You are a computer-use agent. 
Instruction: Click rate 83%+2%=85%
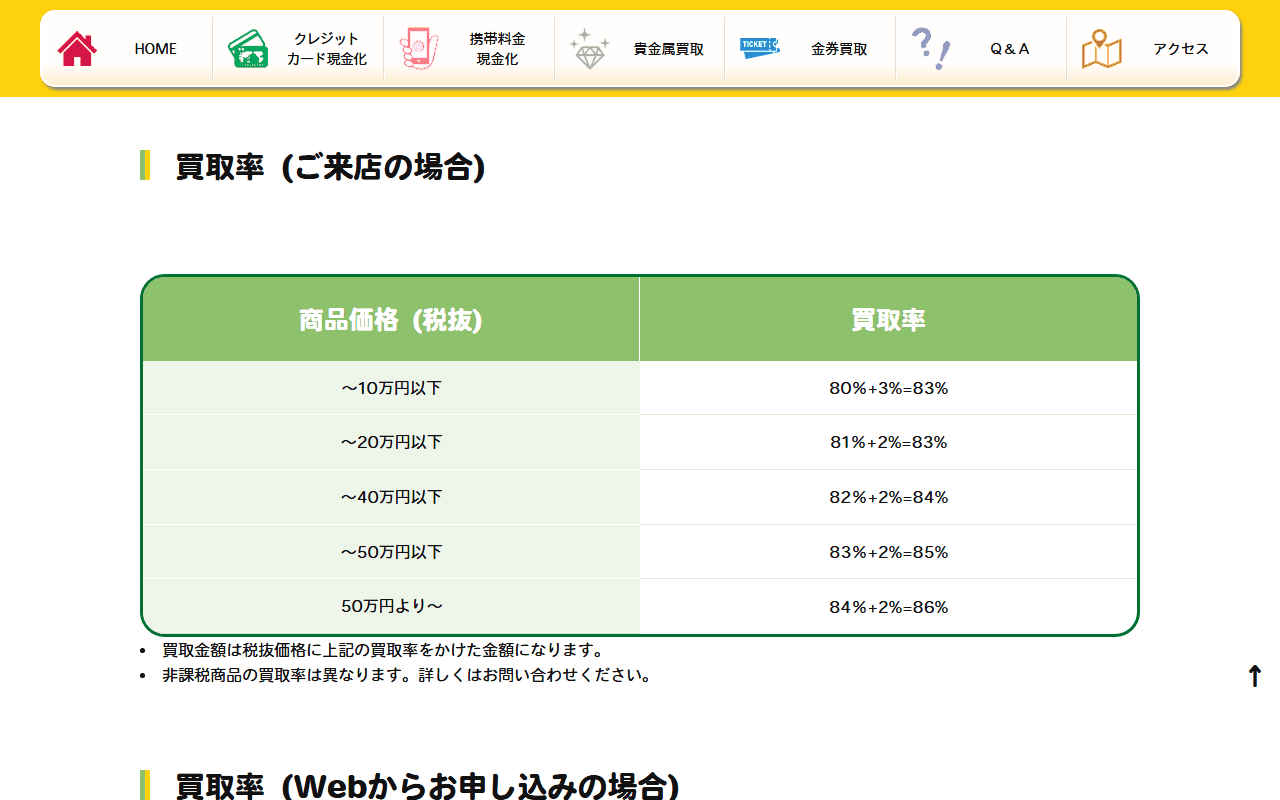click(x=888, y=552)
